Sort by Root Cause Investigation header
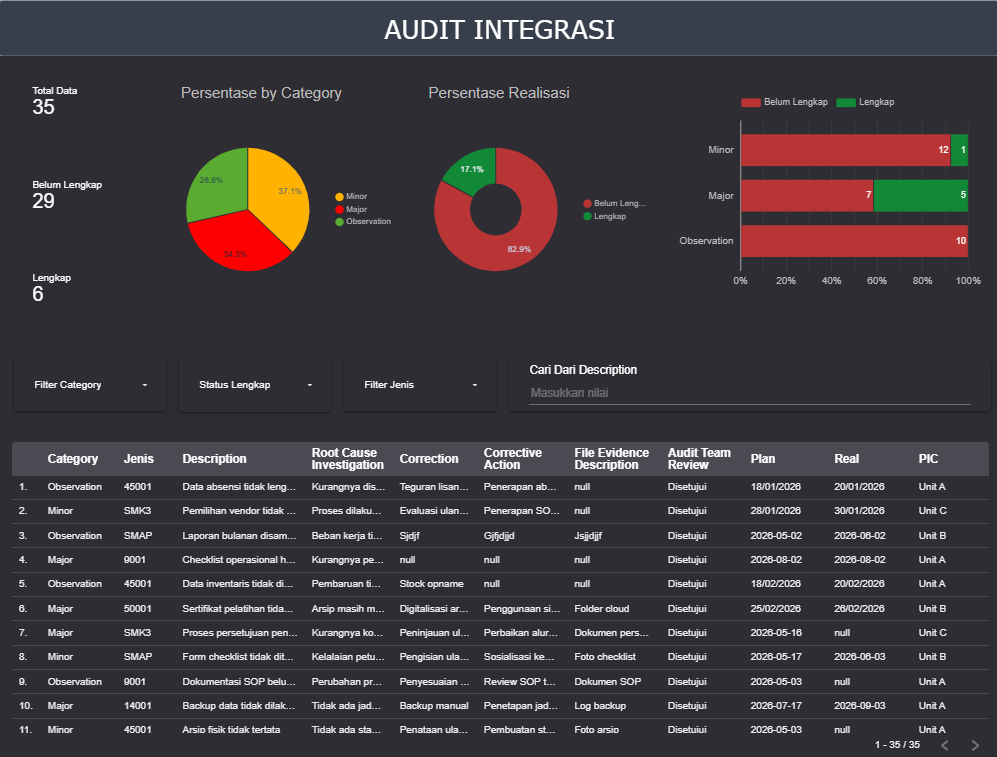Screen dimensions: 997x757 (347, 459)
